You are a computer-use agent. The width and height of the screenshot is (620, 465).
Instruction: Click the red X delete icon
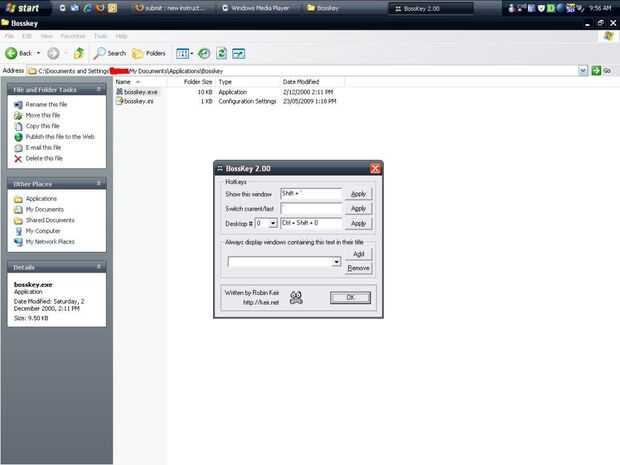tap(18, 159)
